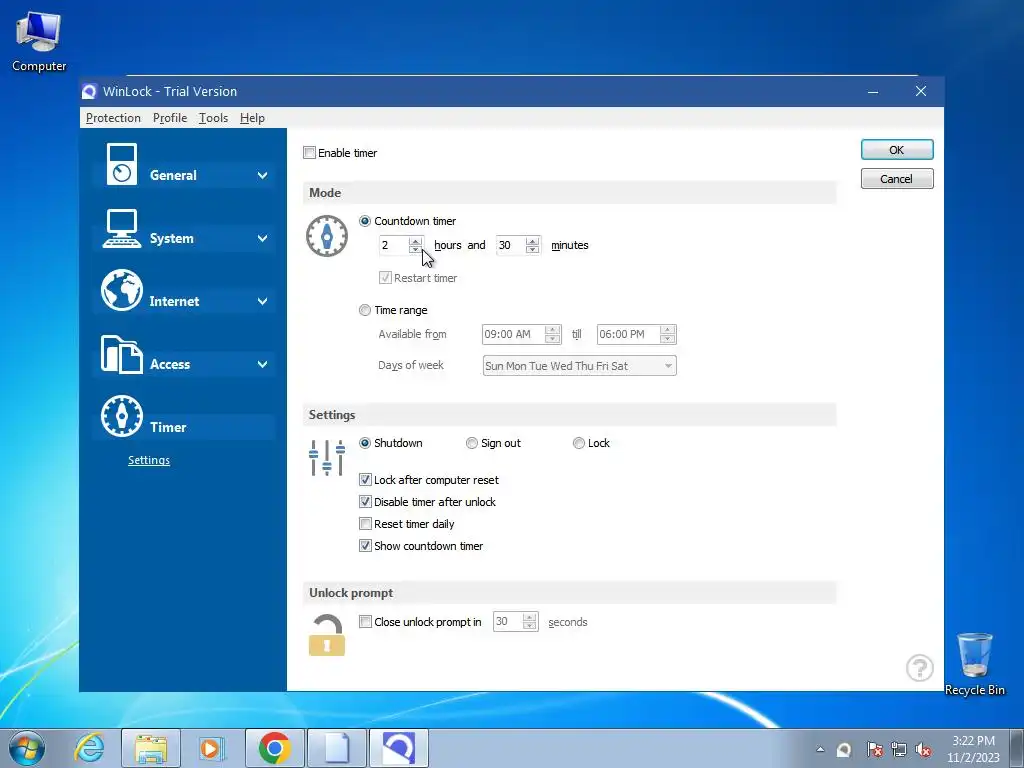The height and width of the screenshot is (768, 1024).
Task: Click the muted volume tray icon
Action: coord(923,749)
